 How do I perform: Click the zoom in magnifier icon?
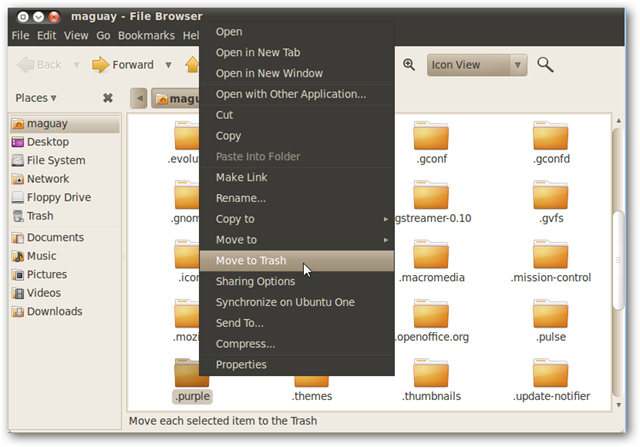point(409,65)
